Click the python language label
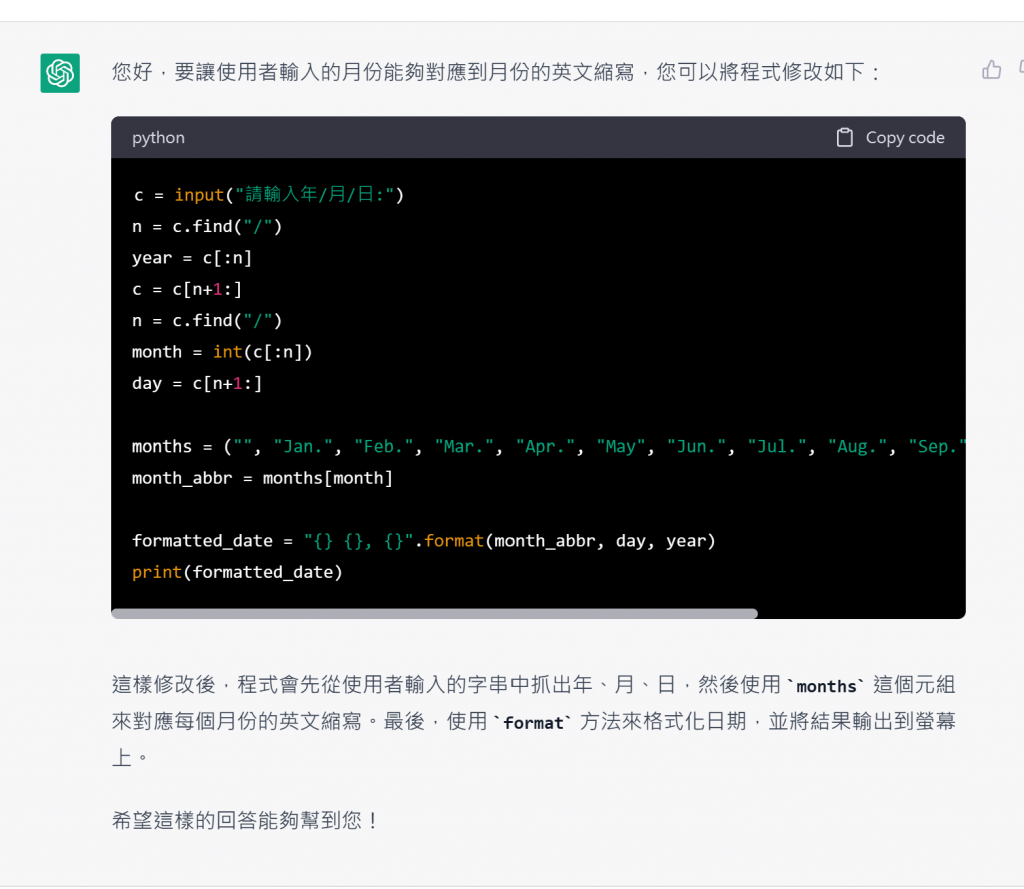1024x889 pixels. click(158, 138)
